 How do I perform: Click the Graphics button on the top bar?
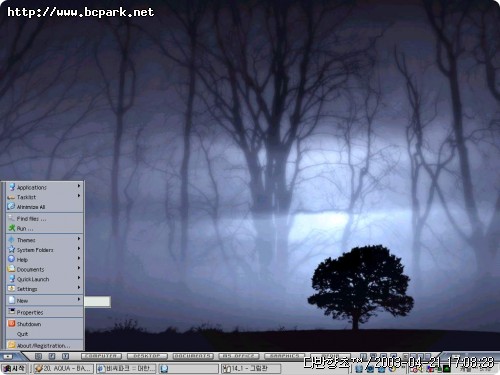pyautogui.click(x=285, y=356)
